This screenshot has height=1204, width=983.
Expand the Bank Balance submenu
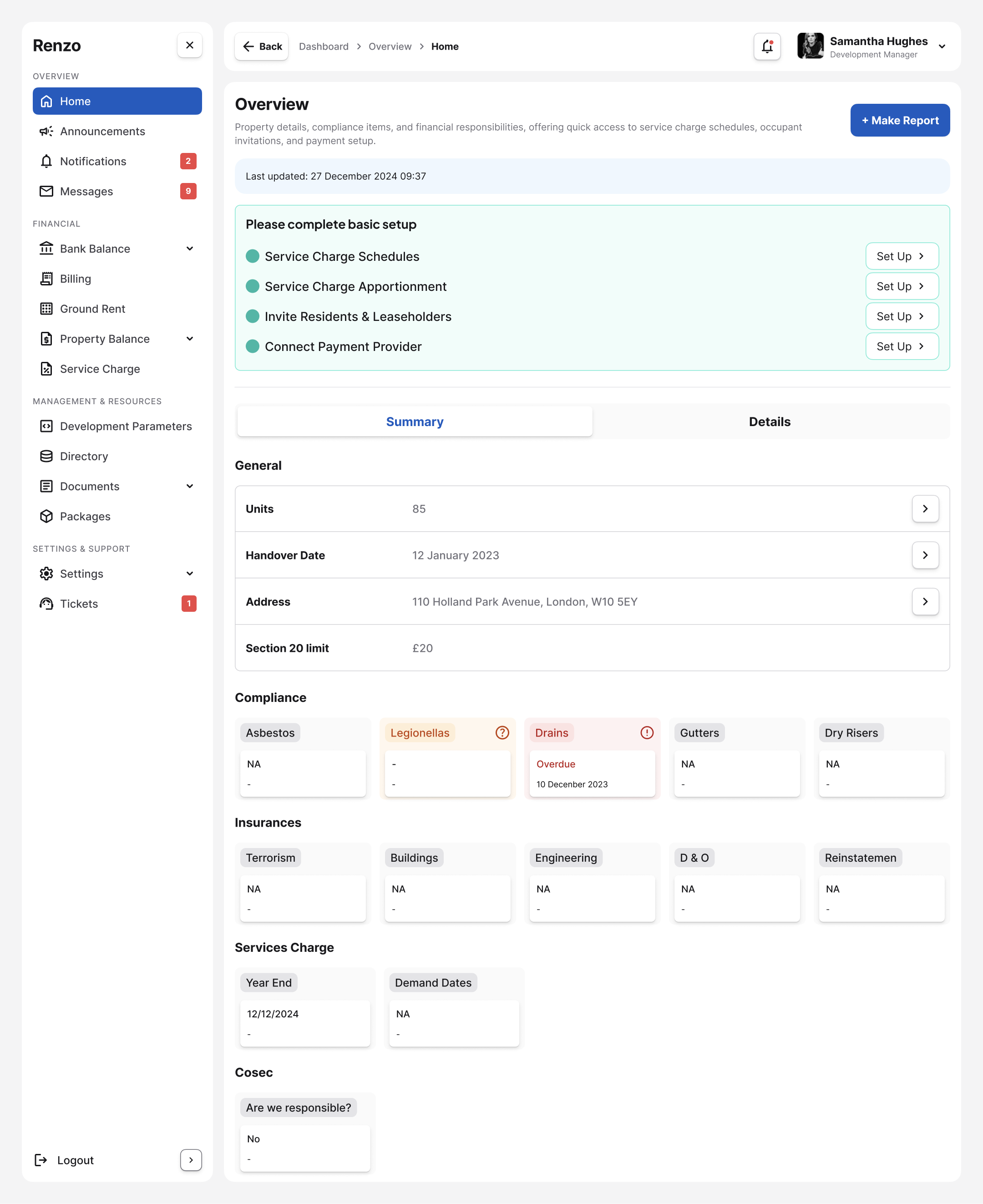pyautogui.click(x=190, y=249)
